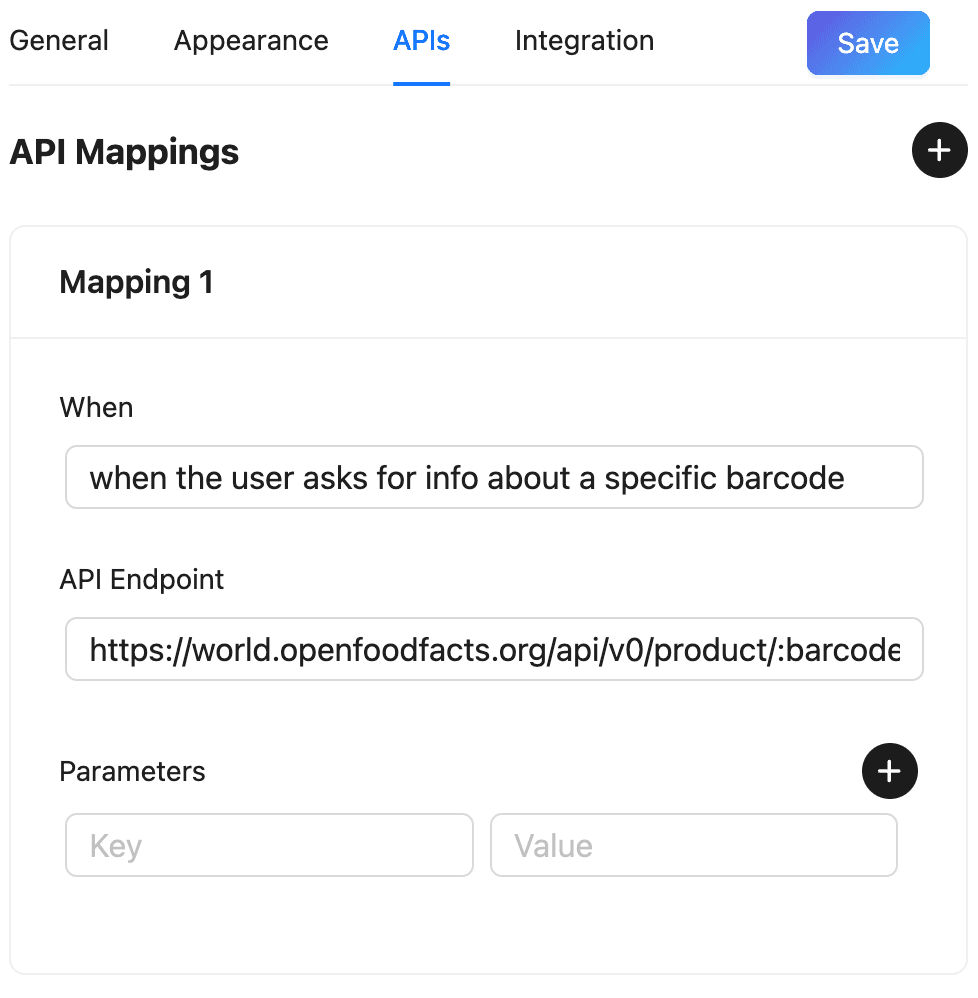Click the API Endpoint label
Image resolution: width=978 pixels, height=998 pixels.
(142, 580)
